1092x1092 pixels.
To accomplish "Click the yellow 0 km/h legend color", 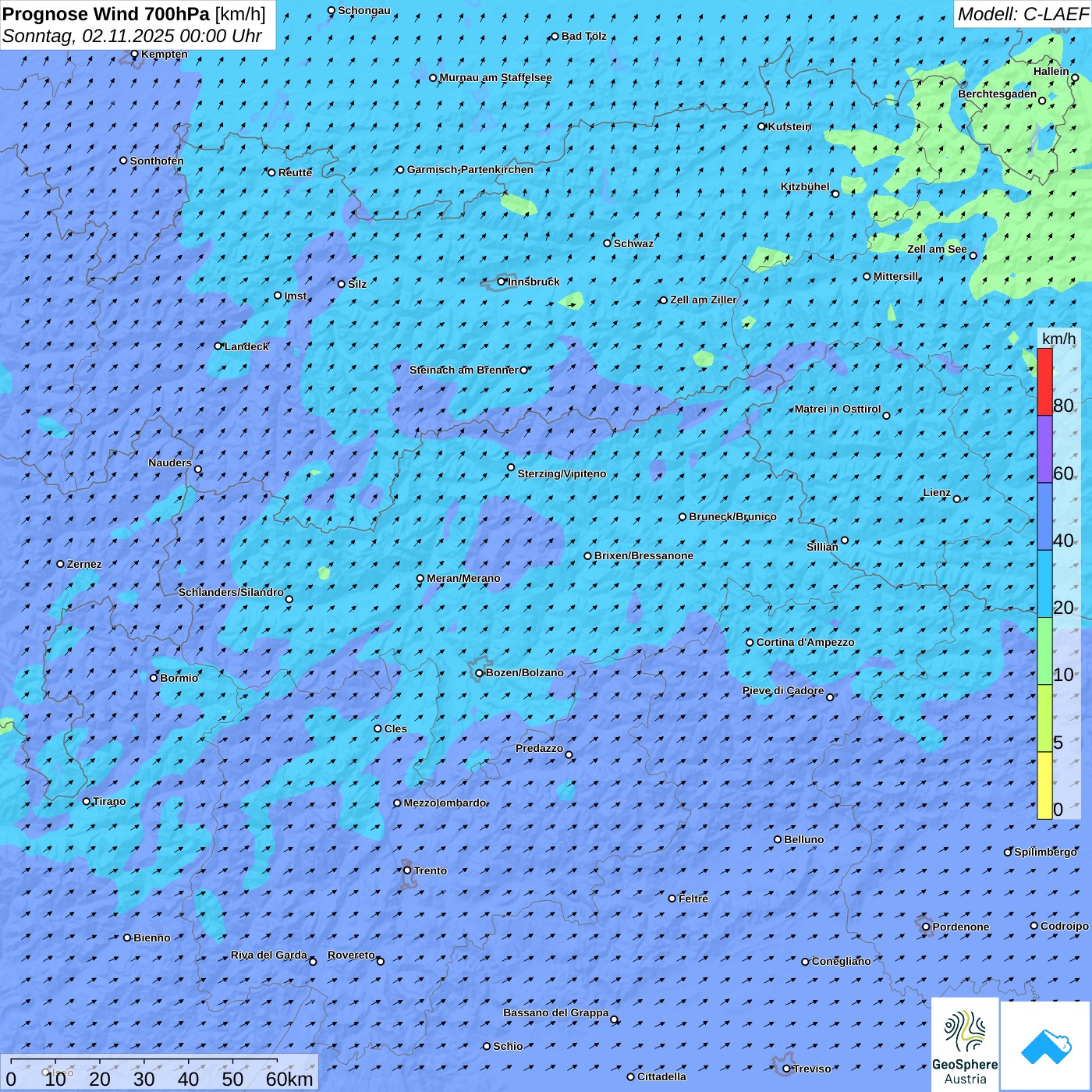I will tap(1044, 785).
